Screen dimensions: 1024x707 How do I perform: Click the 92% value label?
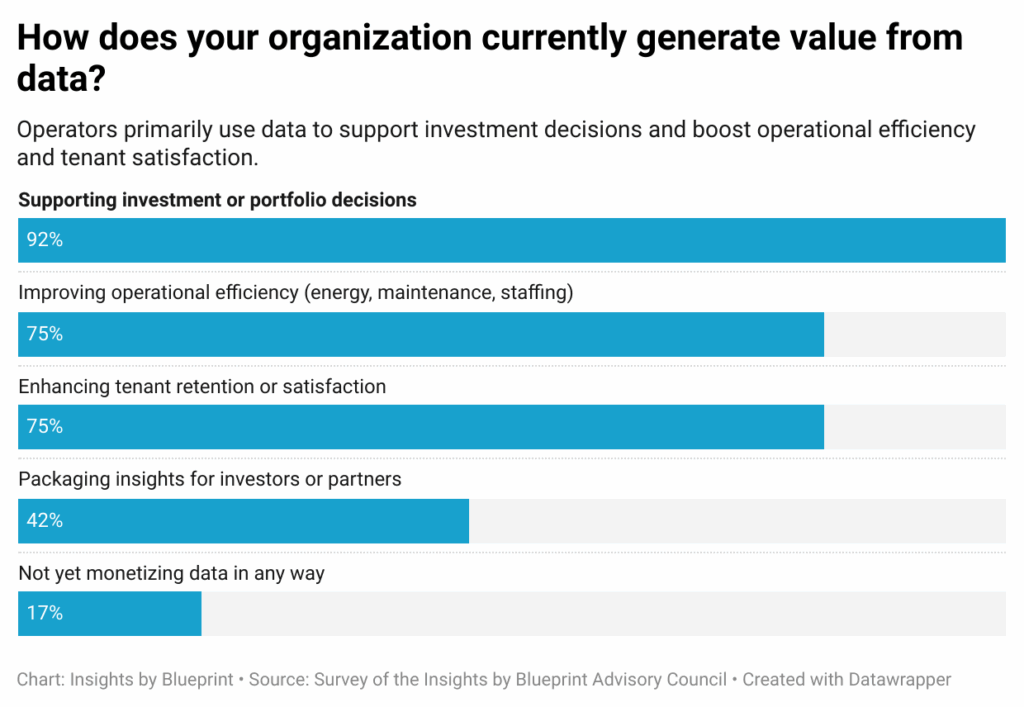click(45, 241)
